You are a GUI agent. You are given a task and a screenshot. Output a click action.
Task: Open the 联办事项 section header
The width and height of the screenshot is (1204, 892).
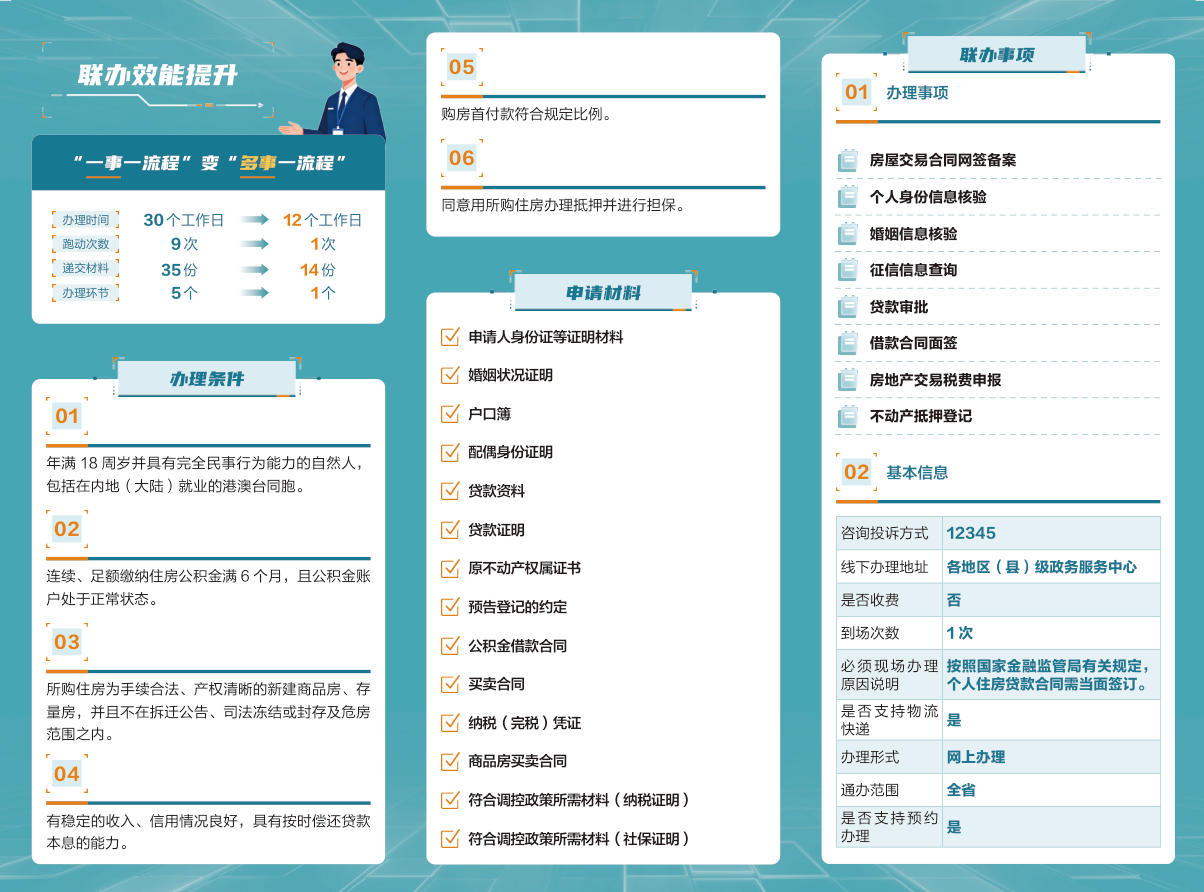997,55
